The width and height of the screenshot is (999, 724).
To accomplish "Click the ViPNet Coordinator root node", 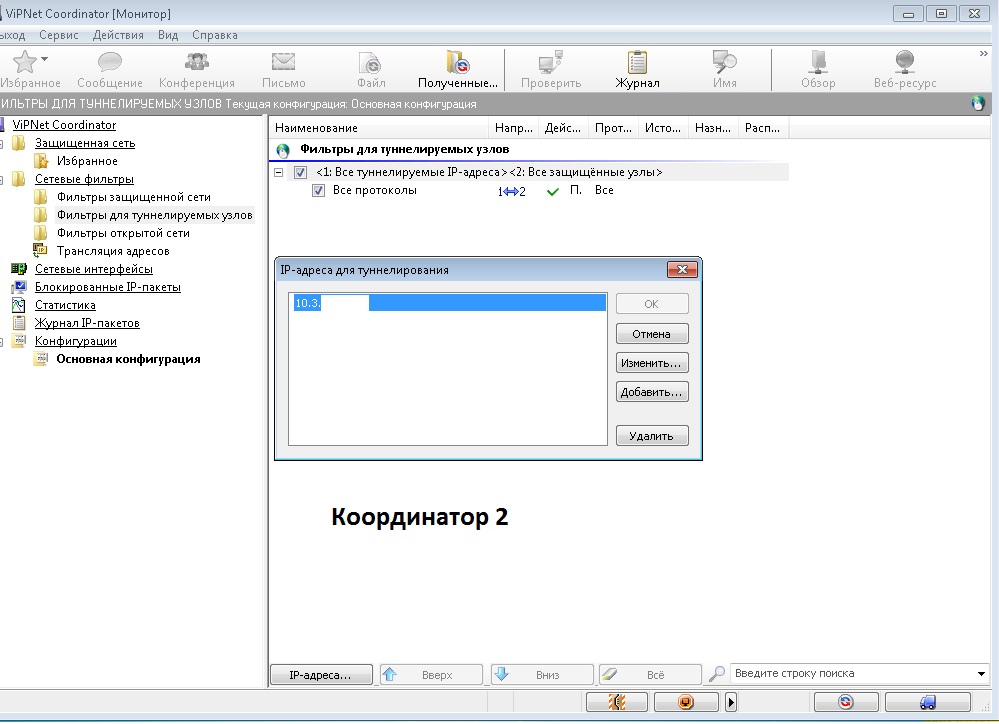I will pyautogui.click(x=64, y=125).
